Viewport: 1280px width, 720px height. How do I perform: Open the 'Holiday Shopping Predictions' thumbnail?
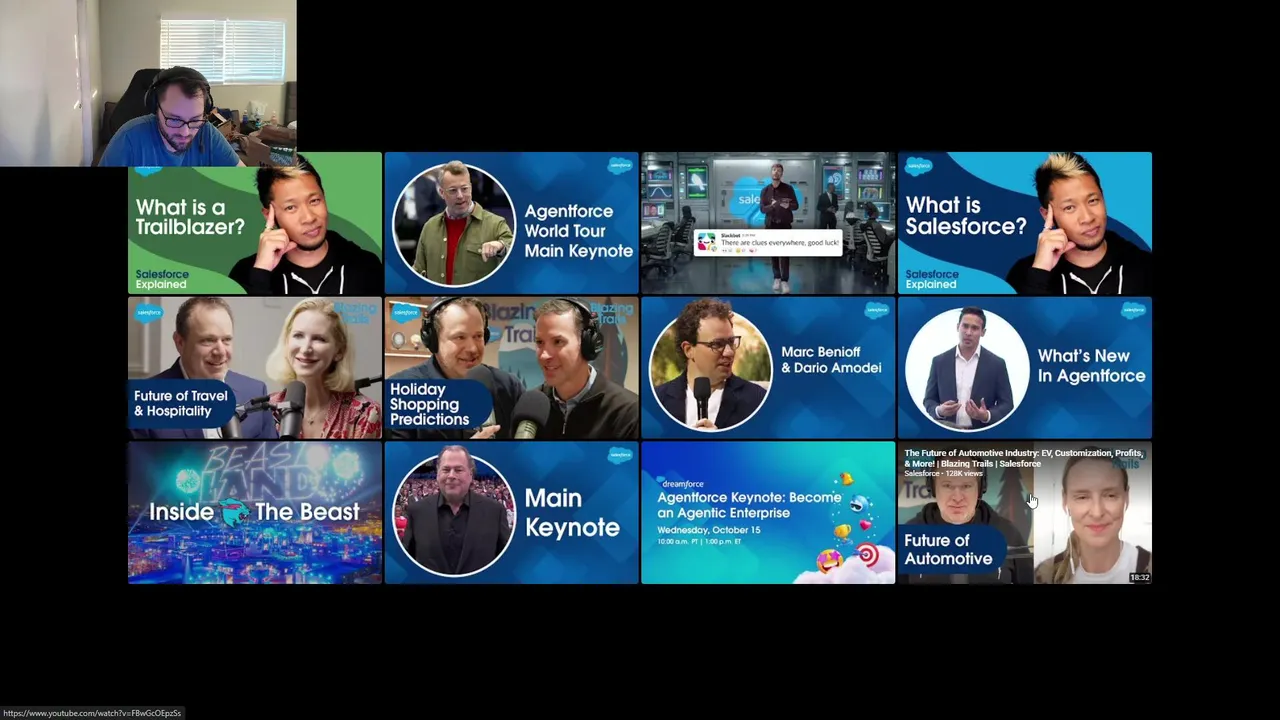pyautogui.click(x=511, y=368)
